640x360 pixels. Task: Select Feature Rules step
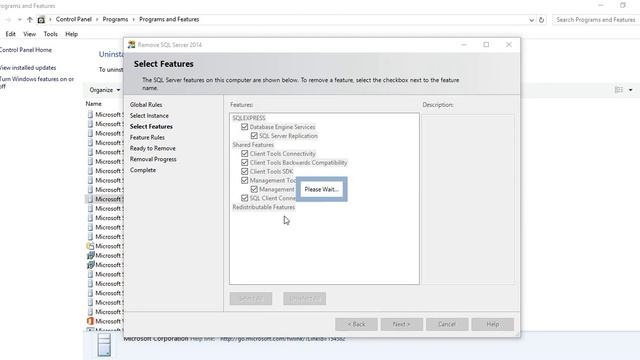click(147, 138)
